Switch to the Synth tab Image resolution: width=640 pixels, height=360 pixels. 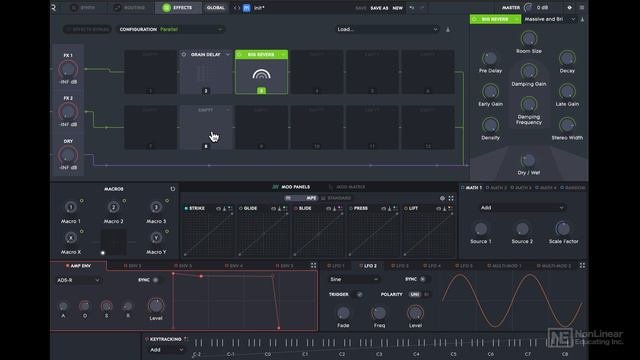pos(83,7)
